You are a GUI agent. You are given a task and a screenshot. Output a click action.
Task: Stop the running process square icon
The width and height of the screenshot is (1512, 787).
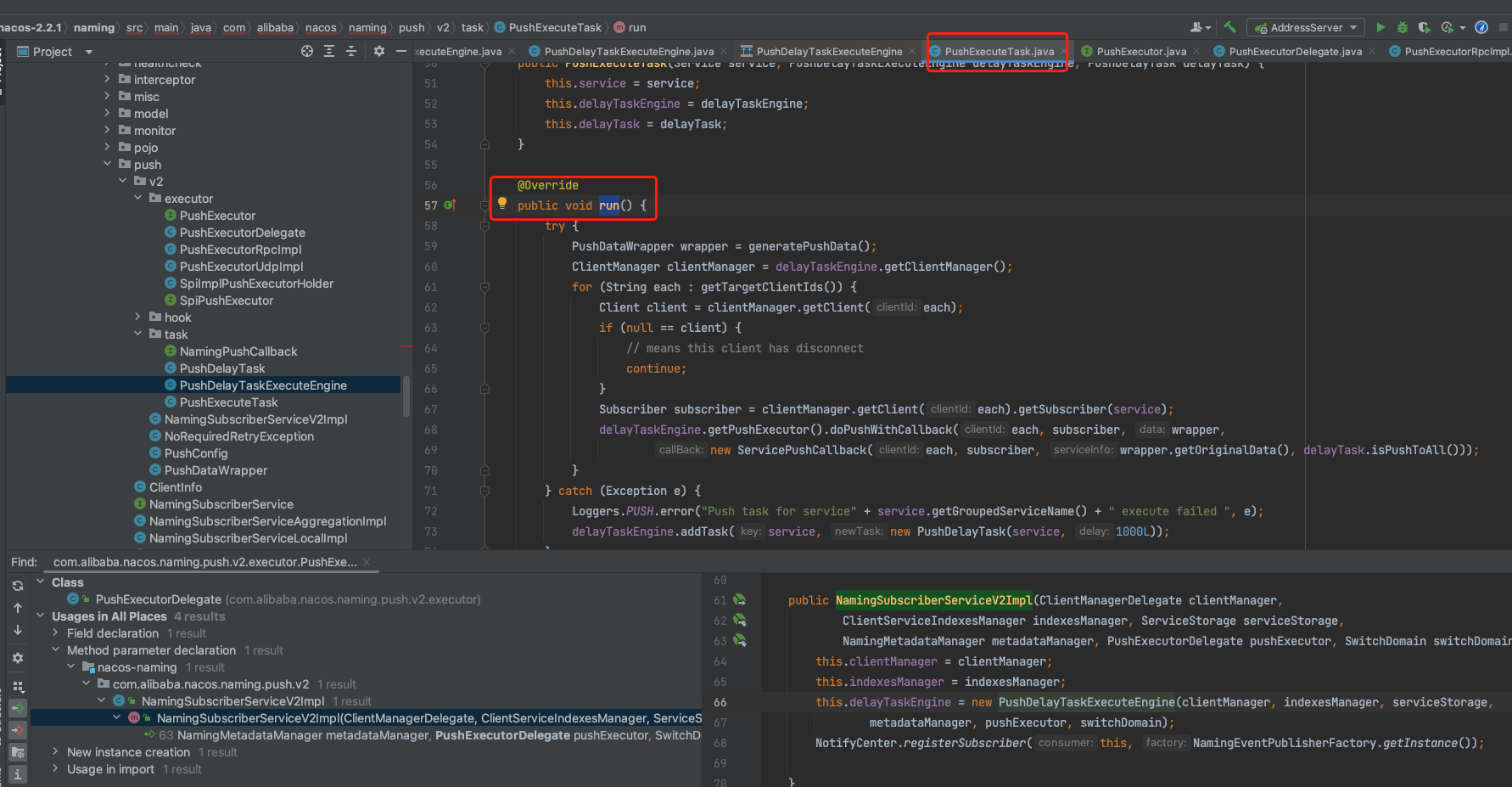1504,27
